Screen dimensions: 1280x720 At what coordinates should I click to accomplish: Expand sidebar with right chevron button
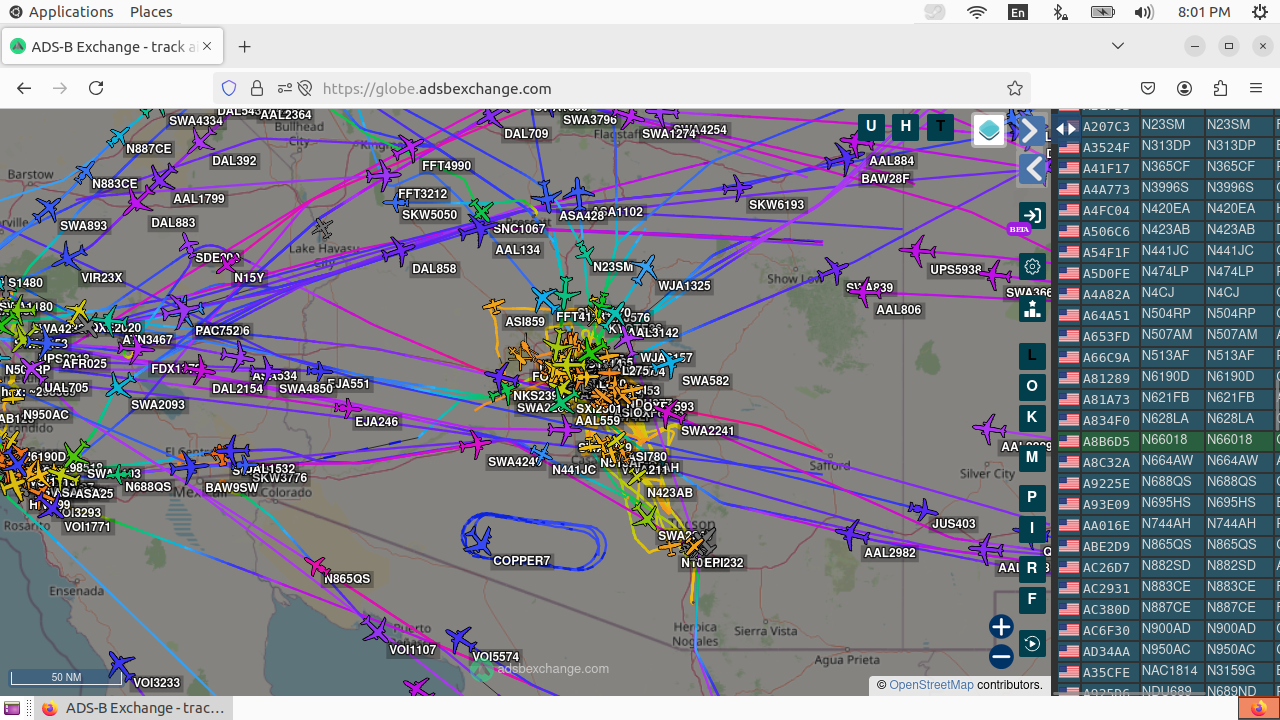(x=1030, y=130)
